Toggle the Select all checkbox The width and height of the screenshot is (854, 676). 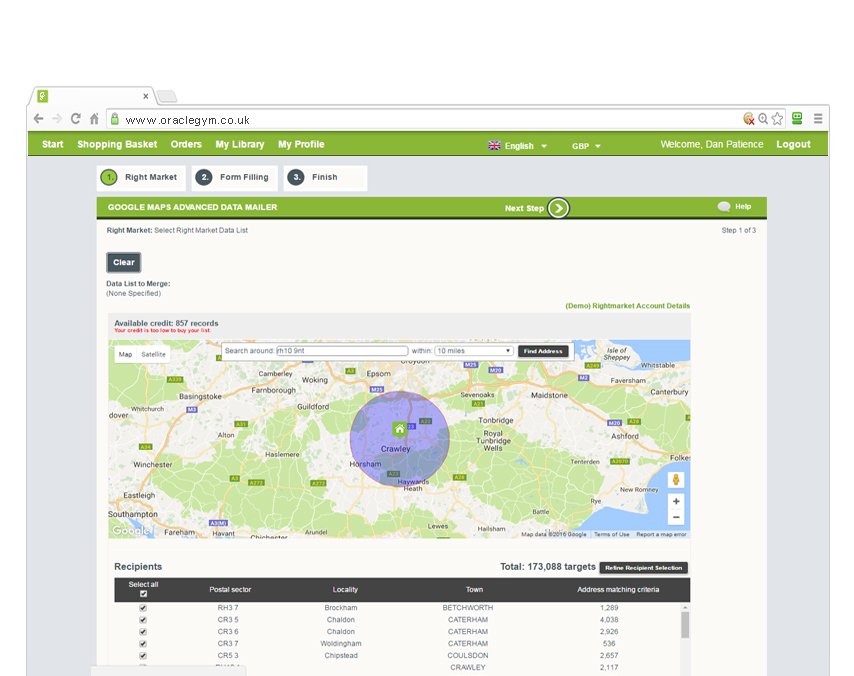pyautogui.click(x=143, y=594)
